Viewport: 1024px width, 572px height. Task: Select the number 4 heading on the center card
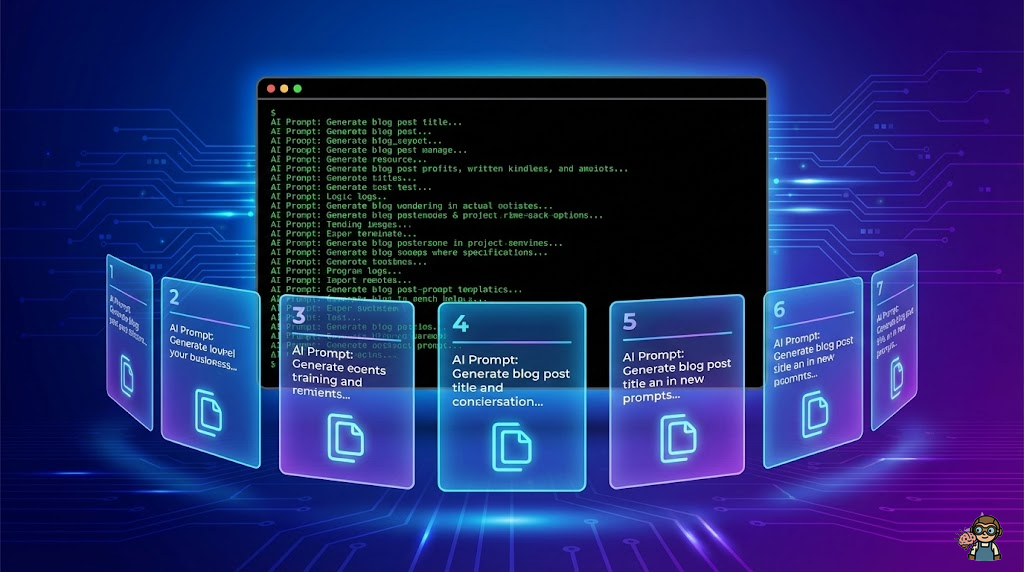point(461,323)
